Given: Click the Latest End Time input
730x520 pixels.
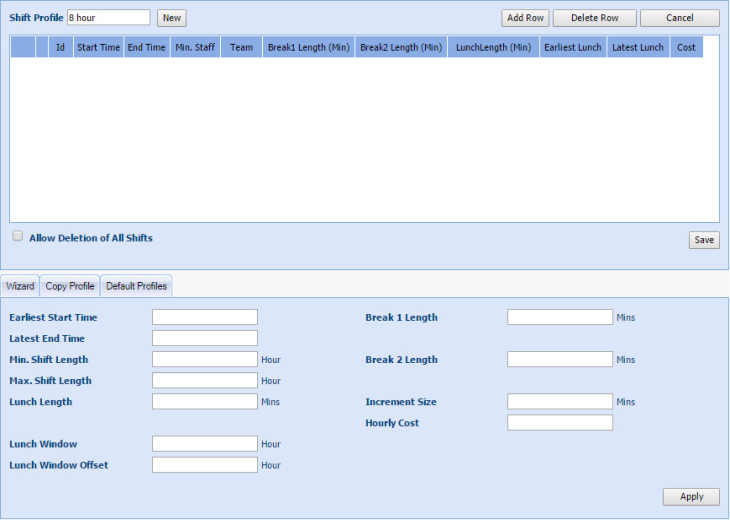Looking at the screenshot, I should coord(205,338).
